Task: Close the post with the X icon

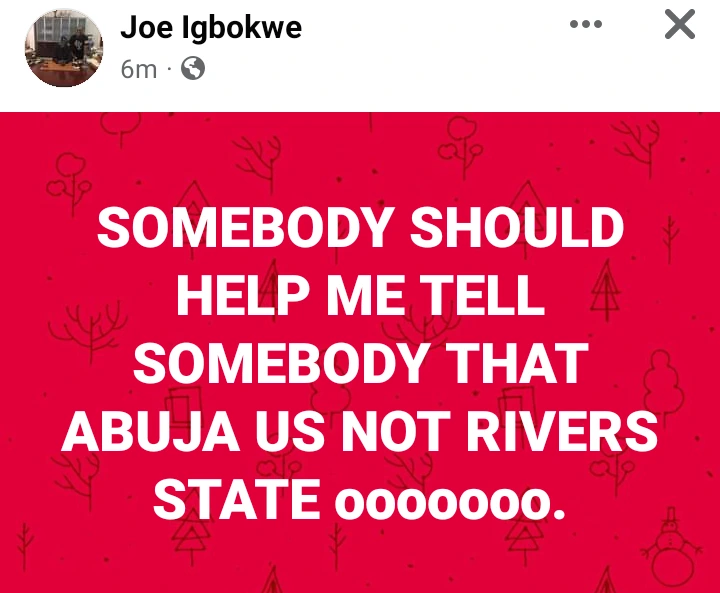Action: tap(680, 24)
